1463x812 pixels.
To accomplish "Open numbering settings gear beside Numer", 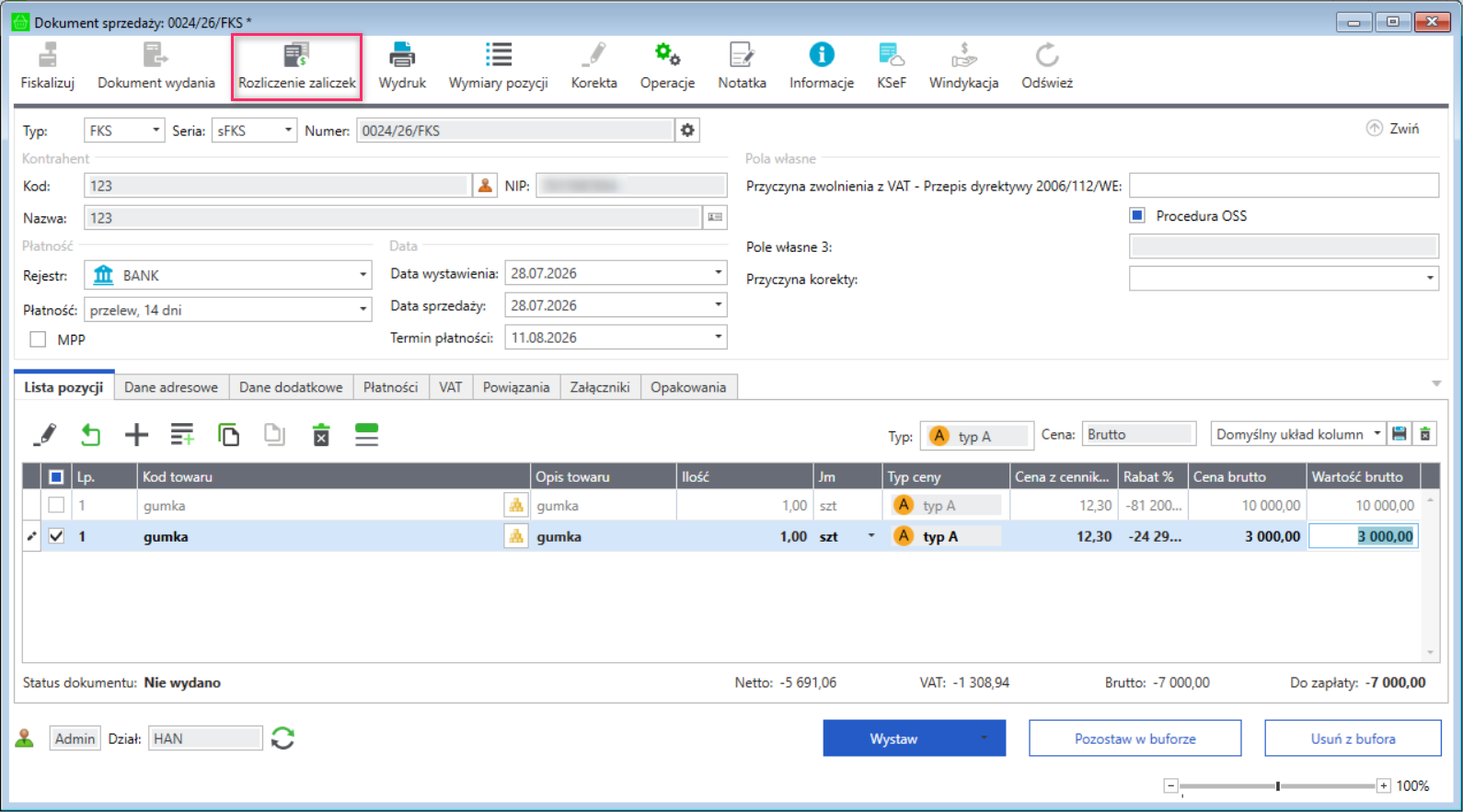I will (x=687, y=131).
